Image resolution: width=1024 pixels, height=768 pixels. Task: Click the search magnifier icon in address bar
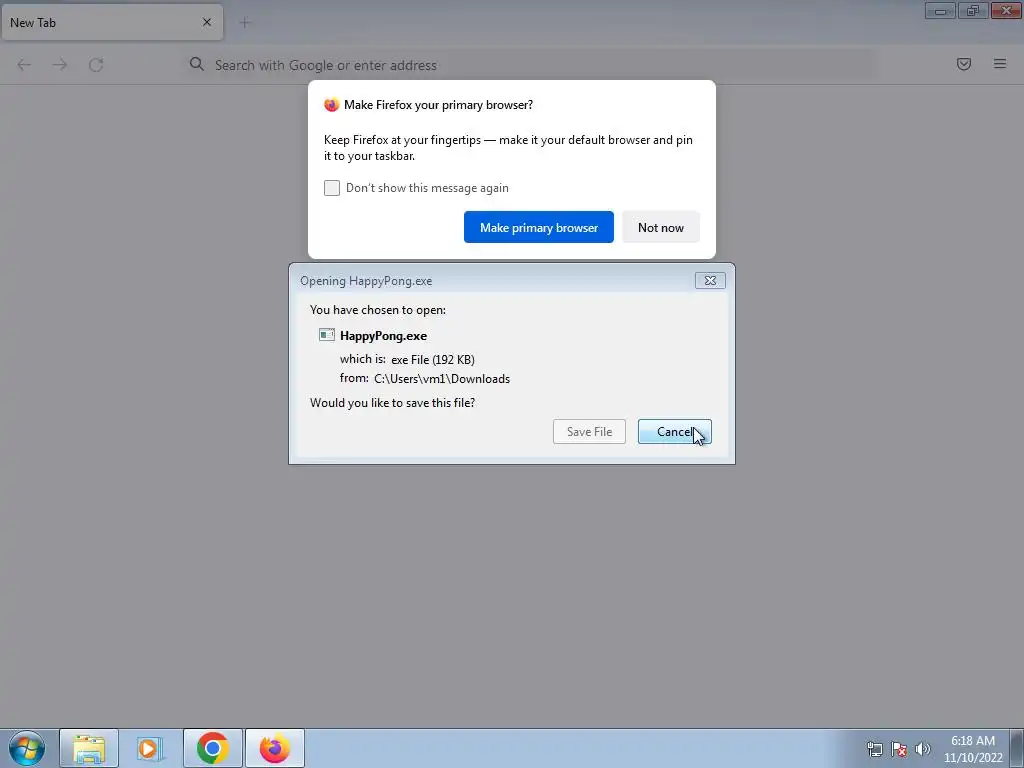[197, 64]
